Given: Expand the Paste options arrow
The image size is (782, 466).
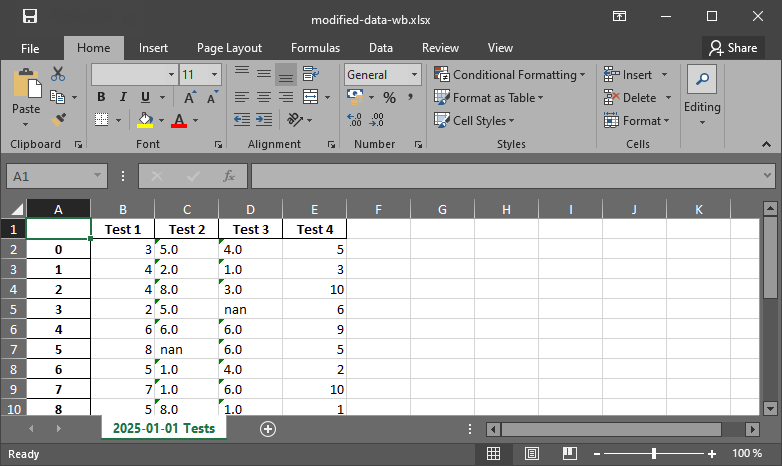Looking at the screenshot, I should click(x=25, y=124).
